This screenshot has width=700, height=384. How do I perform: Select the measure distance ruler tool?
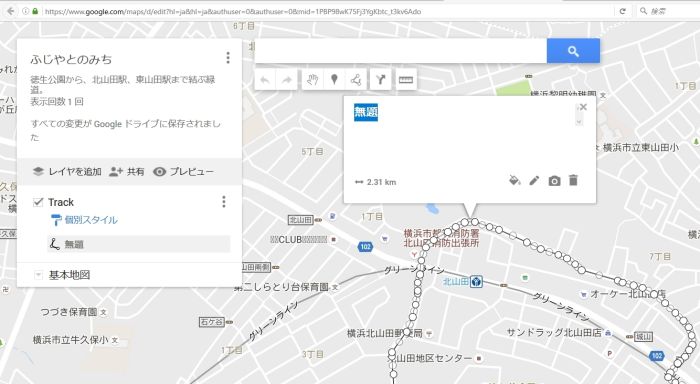click(x=405, y=80)
